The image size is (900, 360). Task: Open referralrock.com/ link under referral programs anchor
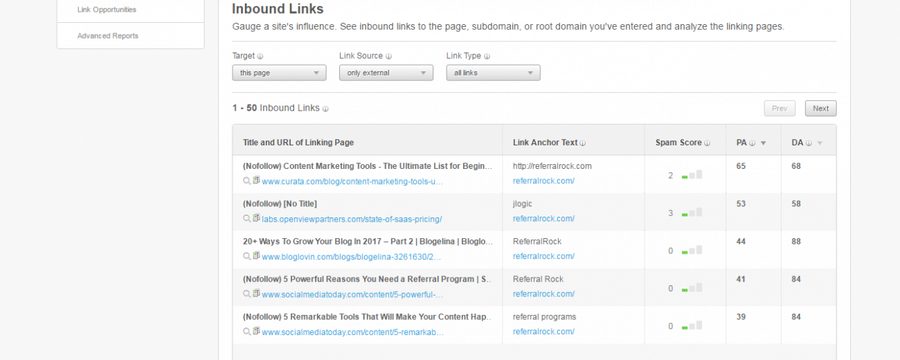pos(544,332)
